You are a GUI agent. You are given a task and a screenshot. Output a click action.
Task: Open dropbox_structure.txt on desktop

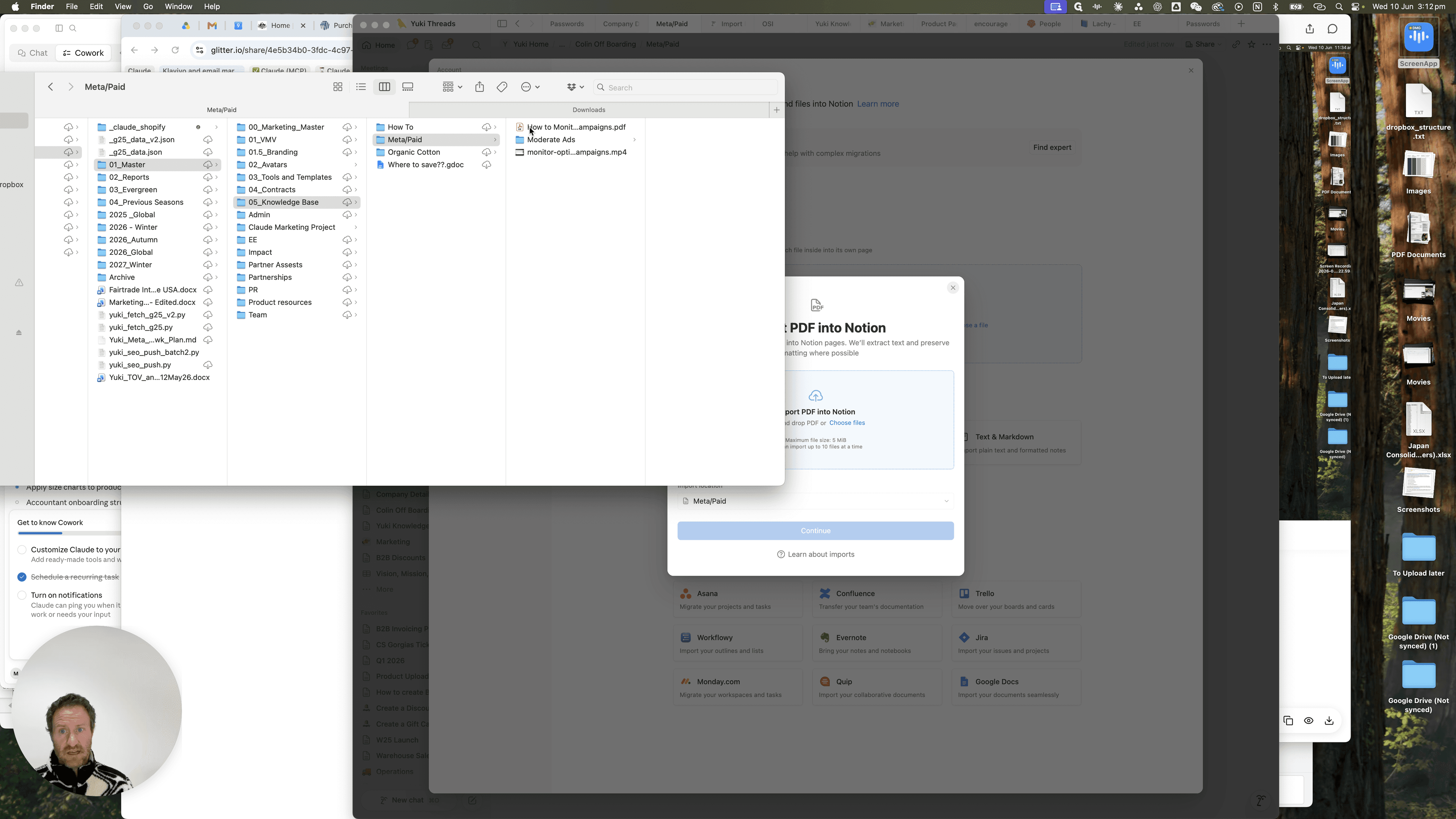point(1418,111)
